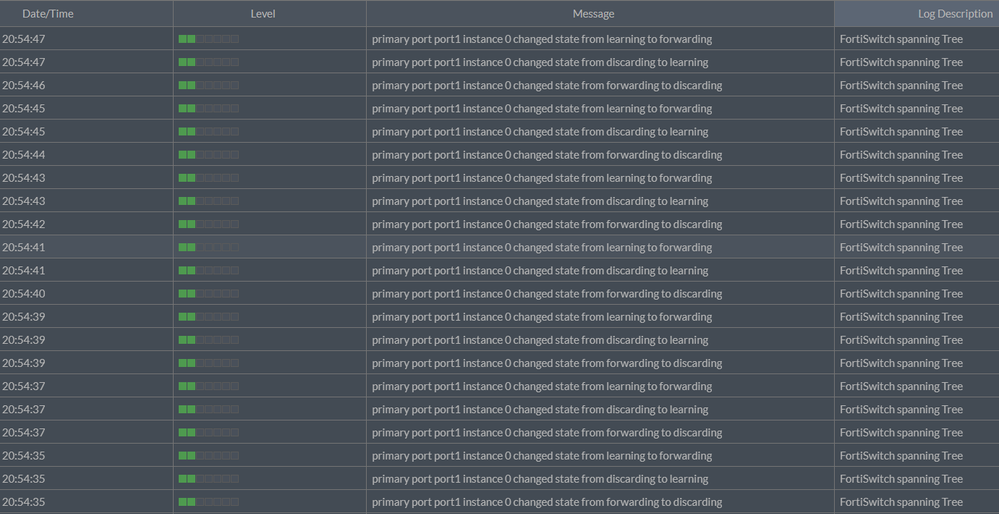This screenshot has height=514, width=999.
Task: Click the Log Description column header
Action: (x=954, y=14)
